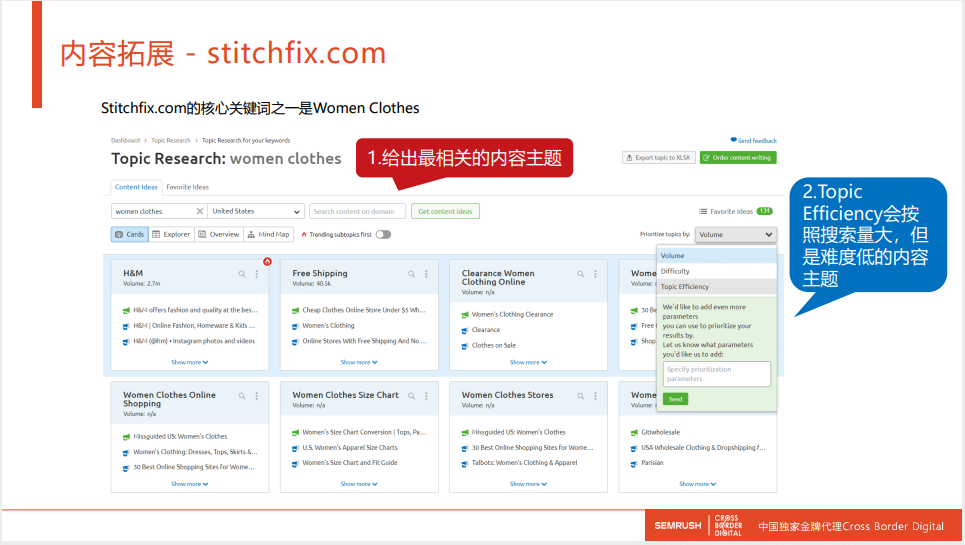Click the Export topic to XLSX button
The height and width of the screenshot is (545, 965).
tap(657, 158)
